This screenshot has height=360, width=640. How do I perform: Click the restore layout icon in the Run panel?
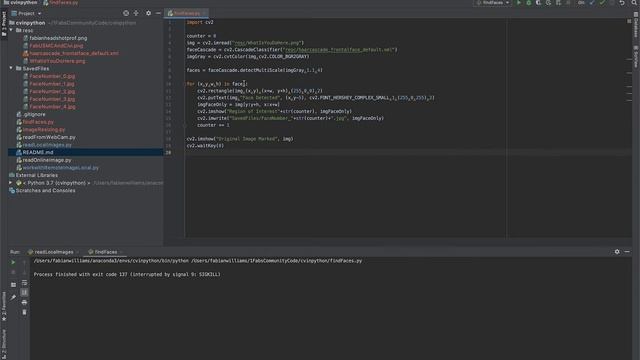13,284
